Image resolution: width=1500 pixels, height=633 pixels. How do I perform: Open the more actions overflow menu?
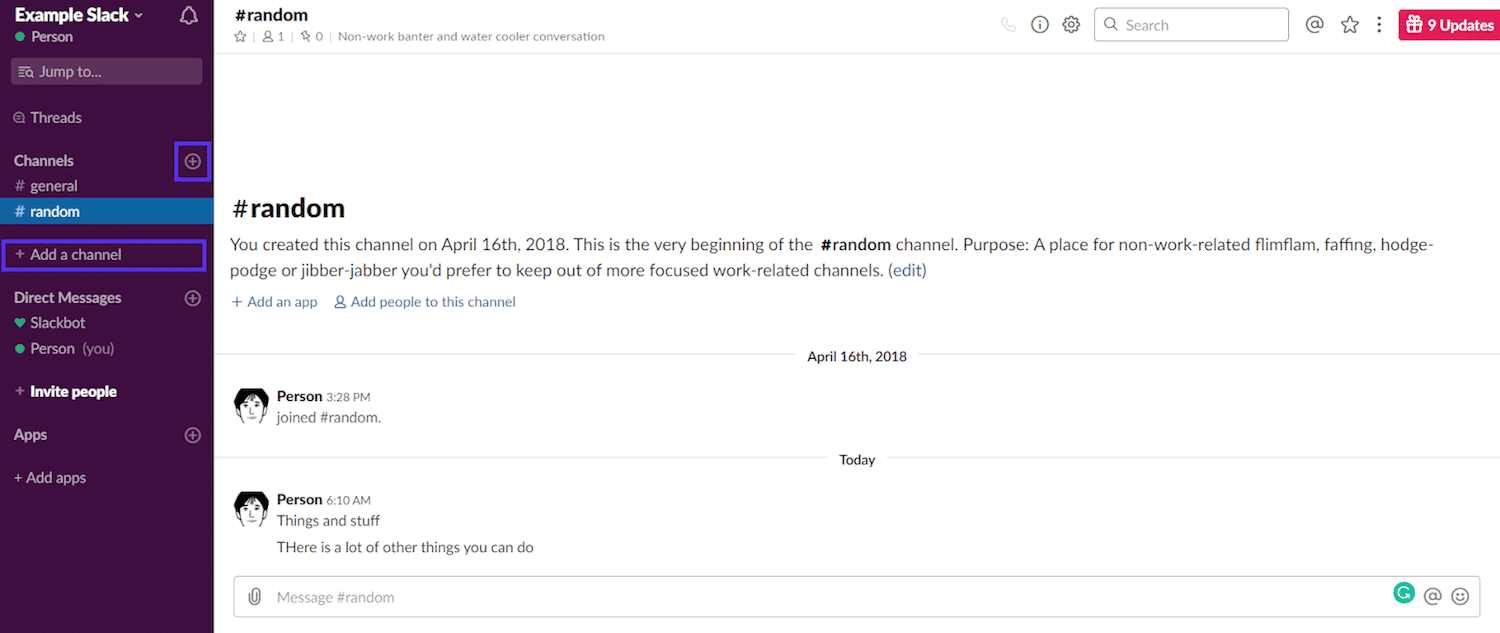(x=1380, y=24)
